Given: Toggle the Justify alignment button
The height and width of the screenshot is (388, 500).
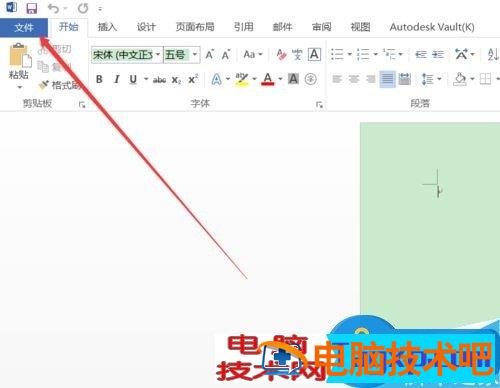Looking at the screenshot, I should tap(387, 79).
